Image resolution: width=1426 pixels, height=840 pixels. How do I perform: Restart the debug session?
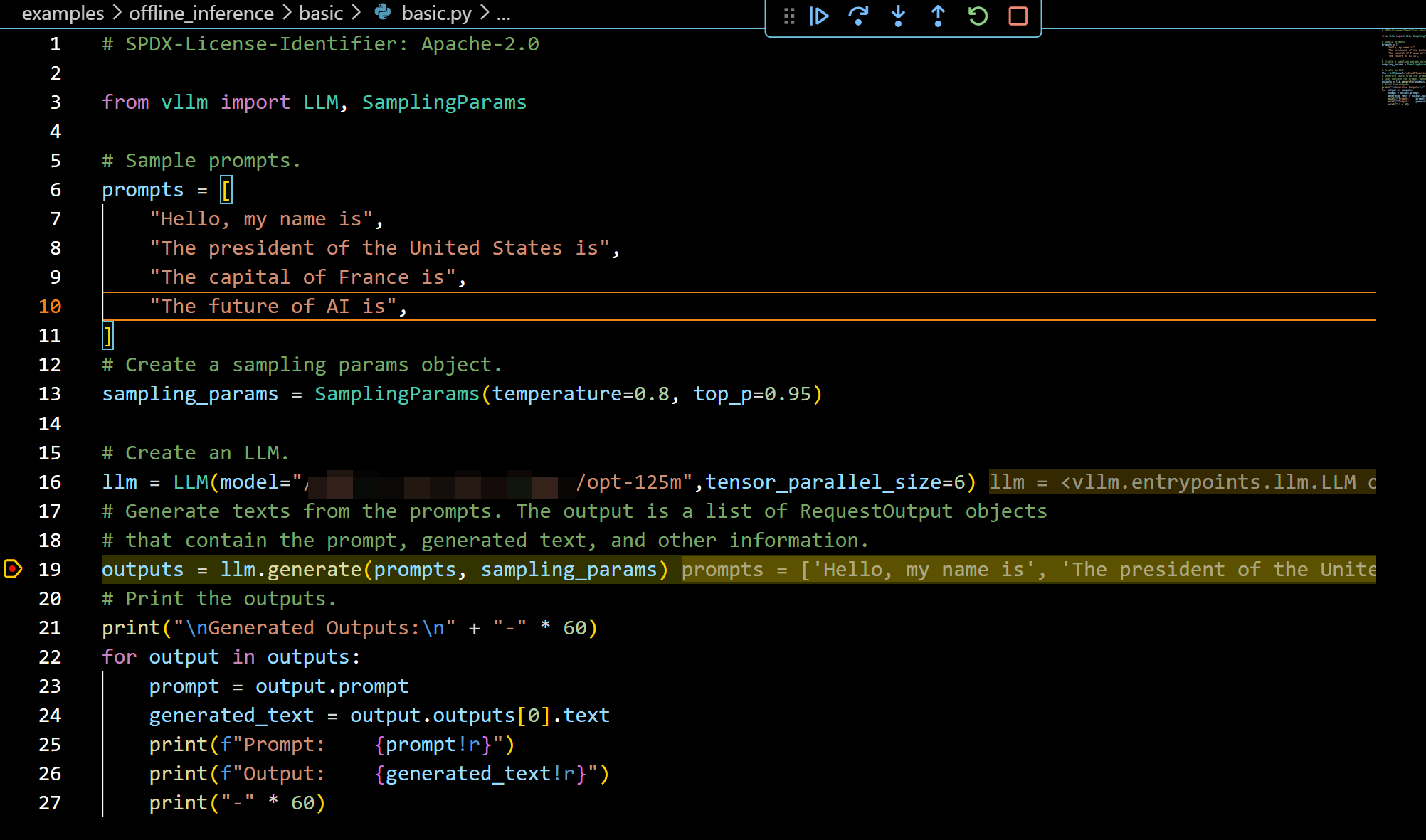click(978, 16)
